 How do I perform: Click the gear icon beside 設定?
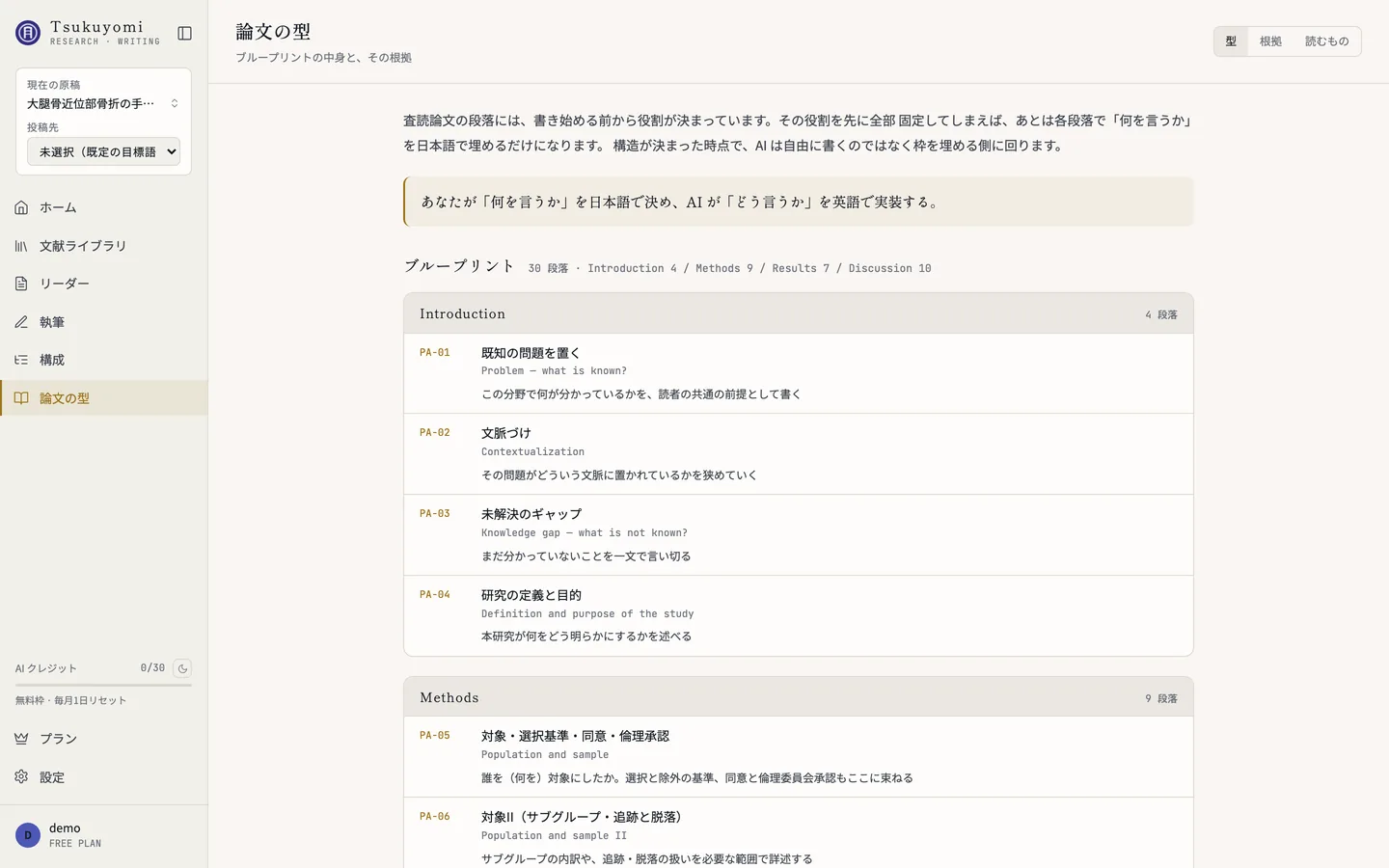click(21, 777)
